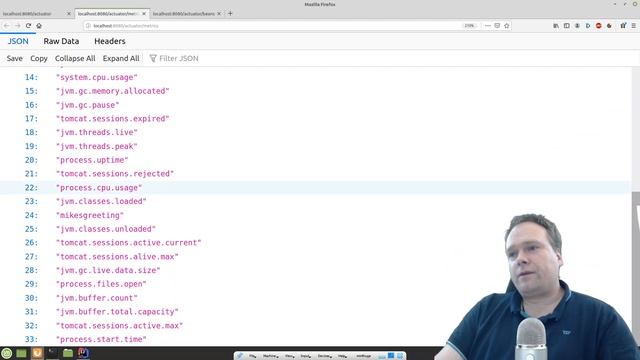Switch to the JSON viewer tab

tap(18, 41)
